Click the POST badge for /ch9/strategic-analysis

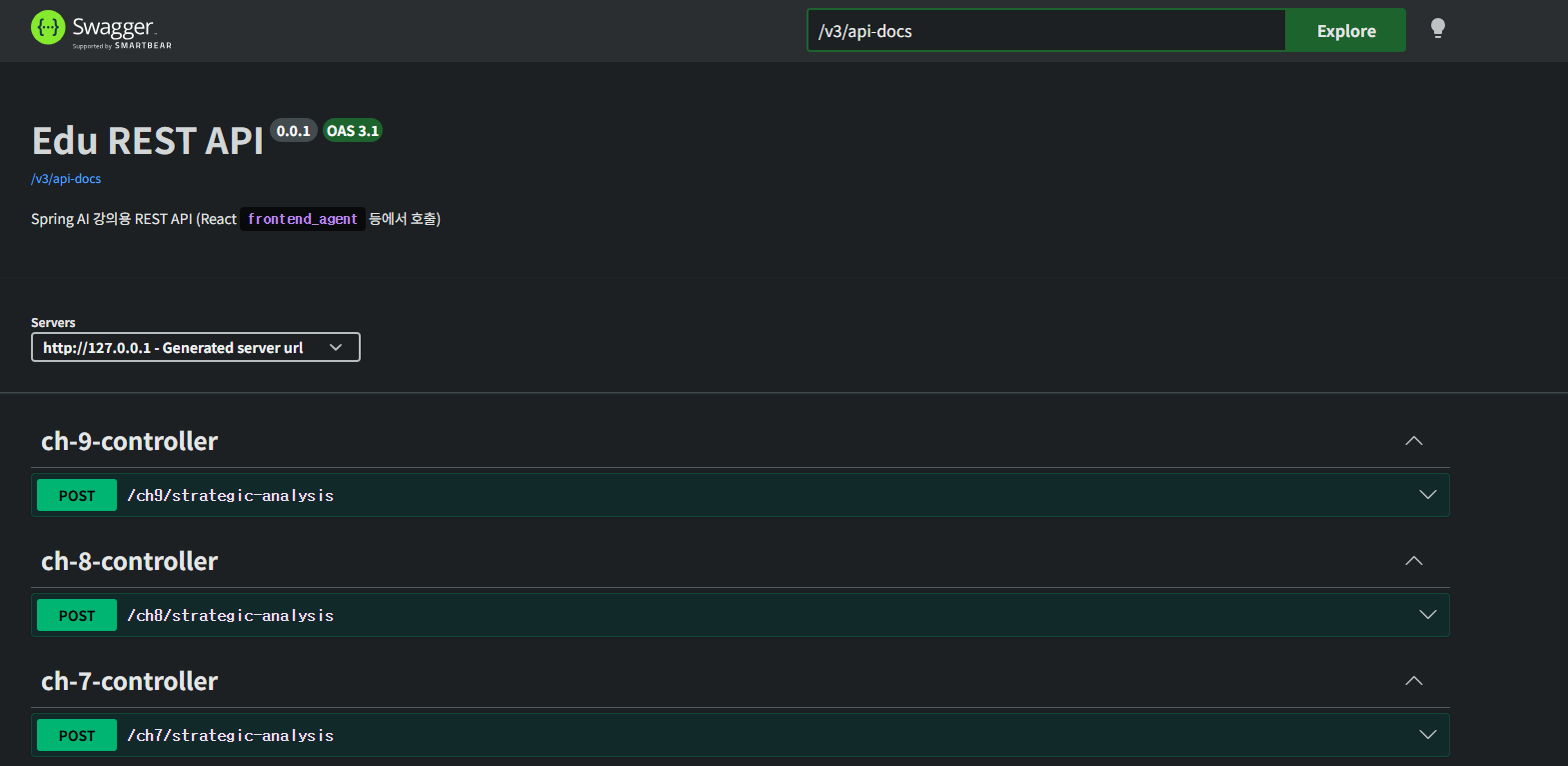[77, 496]
